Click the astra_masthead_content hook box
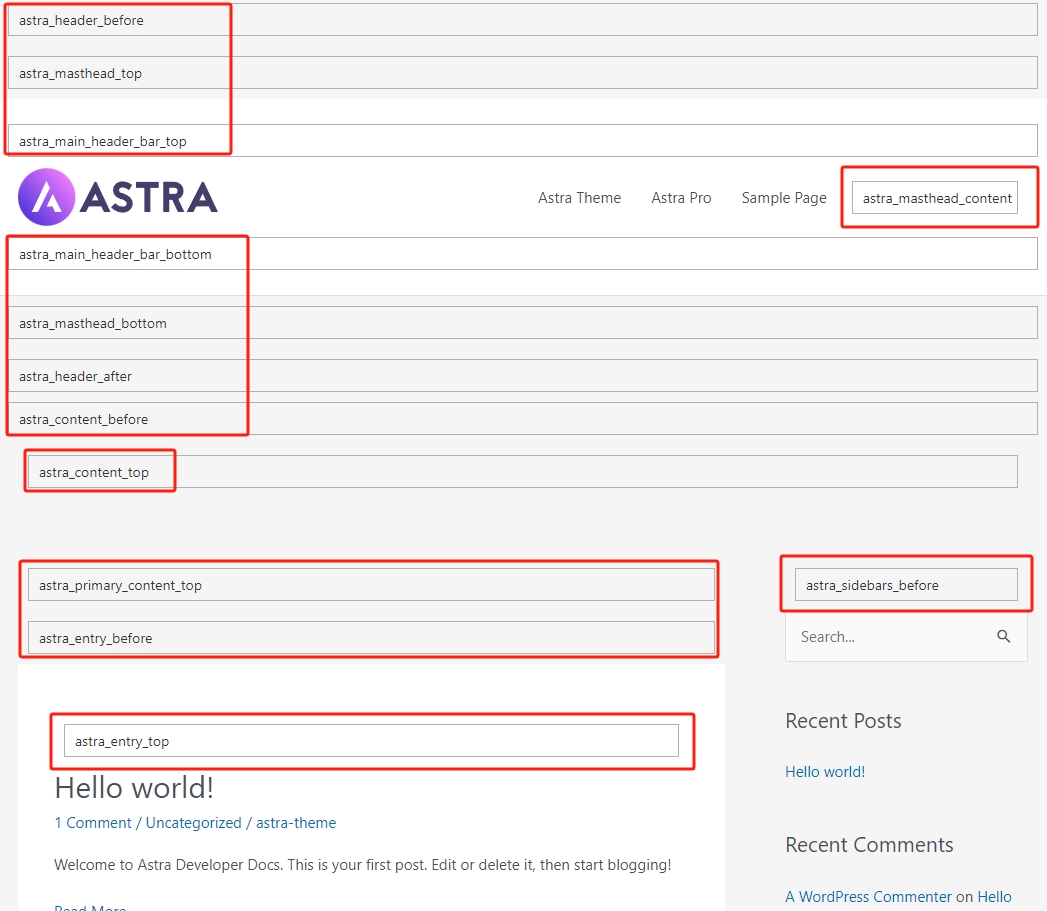Image resolution: width=1047 pixels, height=911 pixels. pos(935,198)
